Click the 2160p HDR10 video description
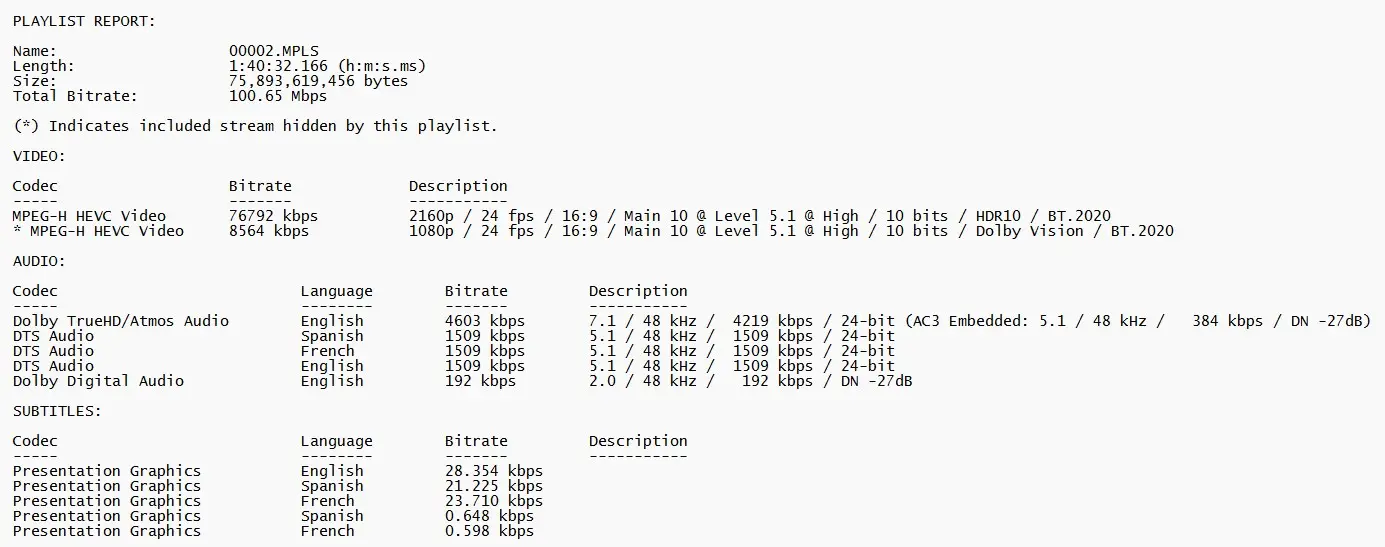Image resolution: width=1385 pixels, height=547 pixels. click(x=759, y=216)
